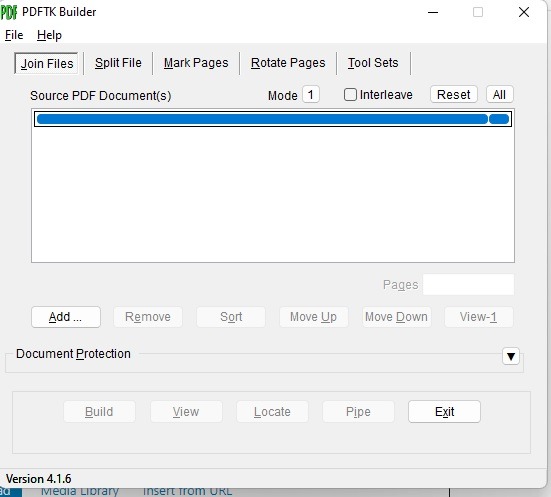Click the Remove button
This screenshot has height=497, width=551.
coord(148,317)
